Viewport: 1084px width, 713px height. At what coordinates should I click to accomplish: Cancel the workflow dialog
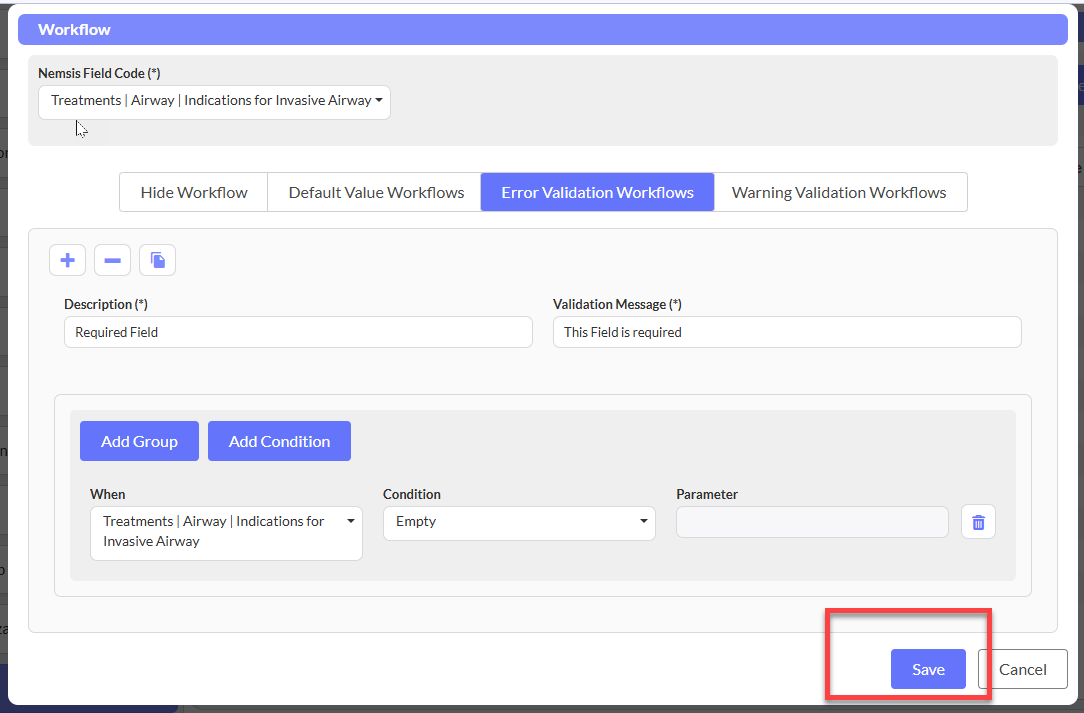pos(1022,669)
